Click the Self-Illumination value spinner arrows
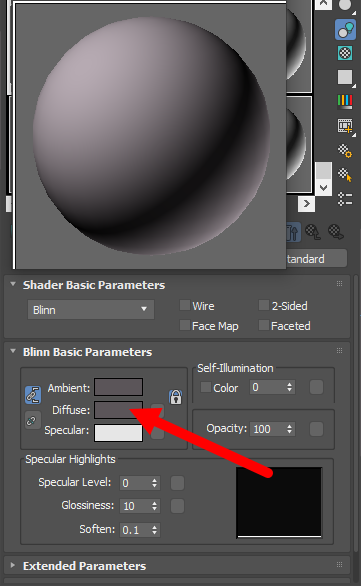This screenshot has width=361, height=586. pyautogui.click(x=290, y=388)
